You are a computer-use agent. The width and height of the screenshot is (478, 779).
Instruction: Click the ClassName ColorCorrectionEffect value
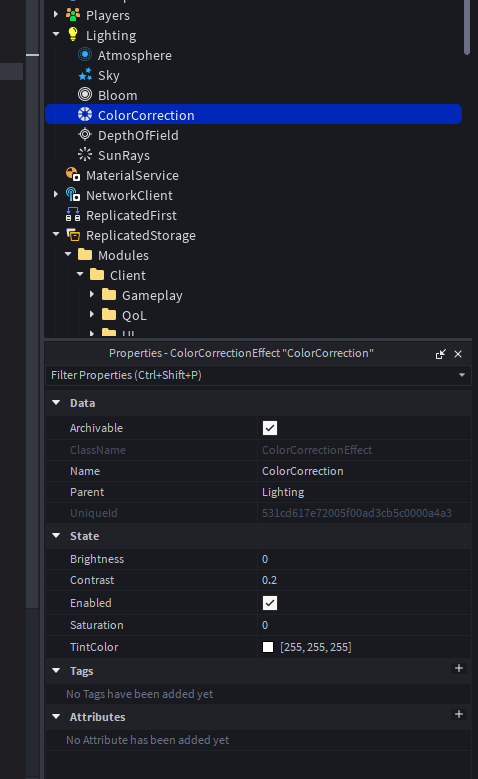(317, 450)
